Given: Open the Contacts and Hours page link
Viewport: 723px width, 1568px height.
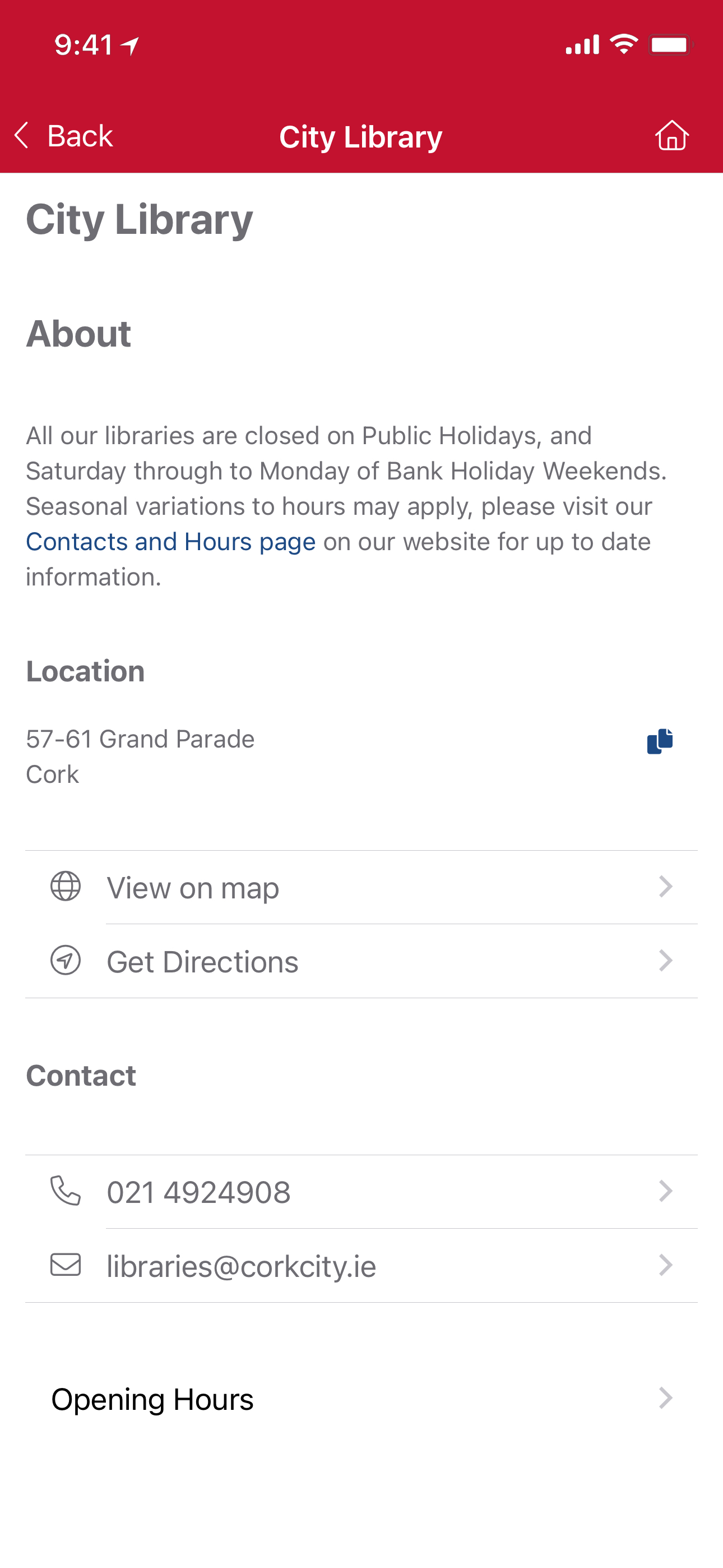Looking at the screenshot, I should (x=171, y=541).
